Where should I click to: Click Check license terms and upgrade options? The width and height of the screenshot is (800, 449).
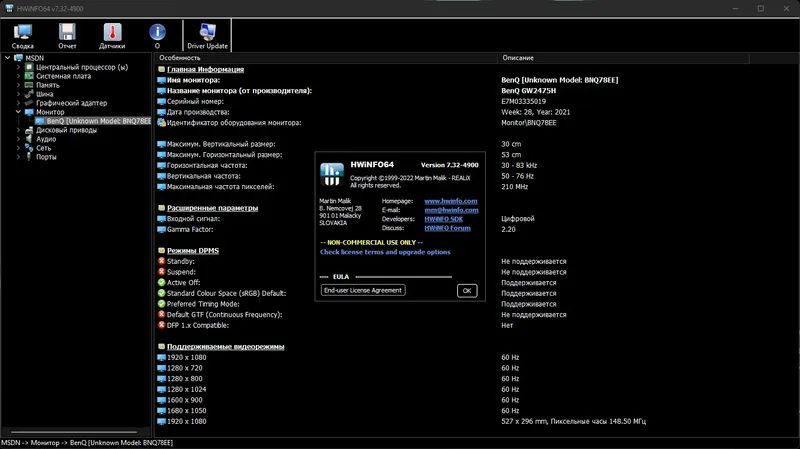(x=385, y=252)
